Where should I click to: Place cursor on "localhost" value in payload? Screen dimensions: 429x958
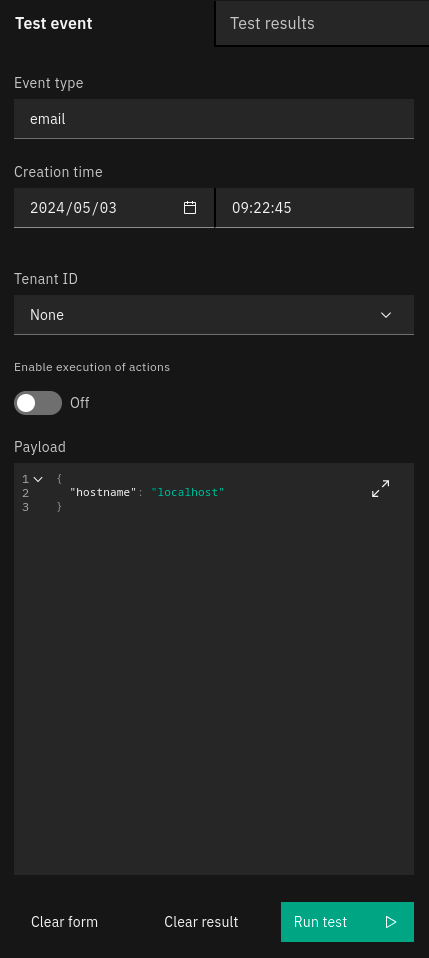188,492
